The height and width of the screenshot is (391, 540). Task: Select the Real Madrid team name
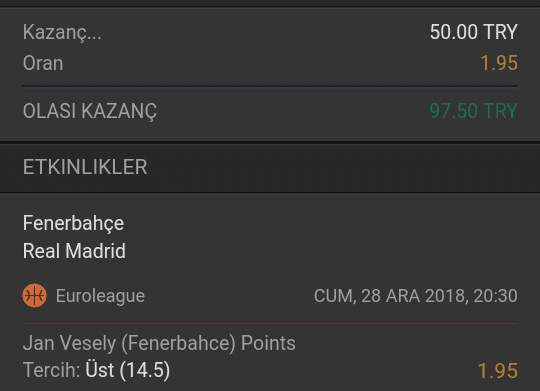coord(74,251)
